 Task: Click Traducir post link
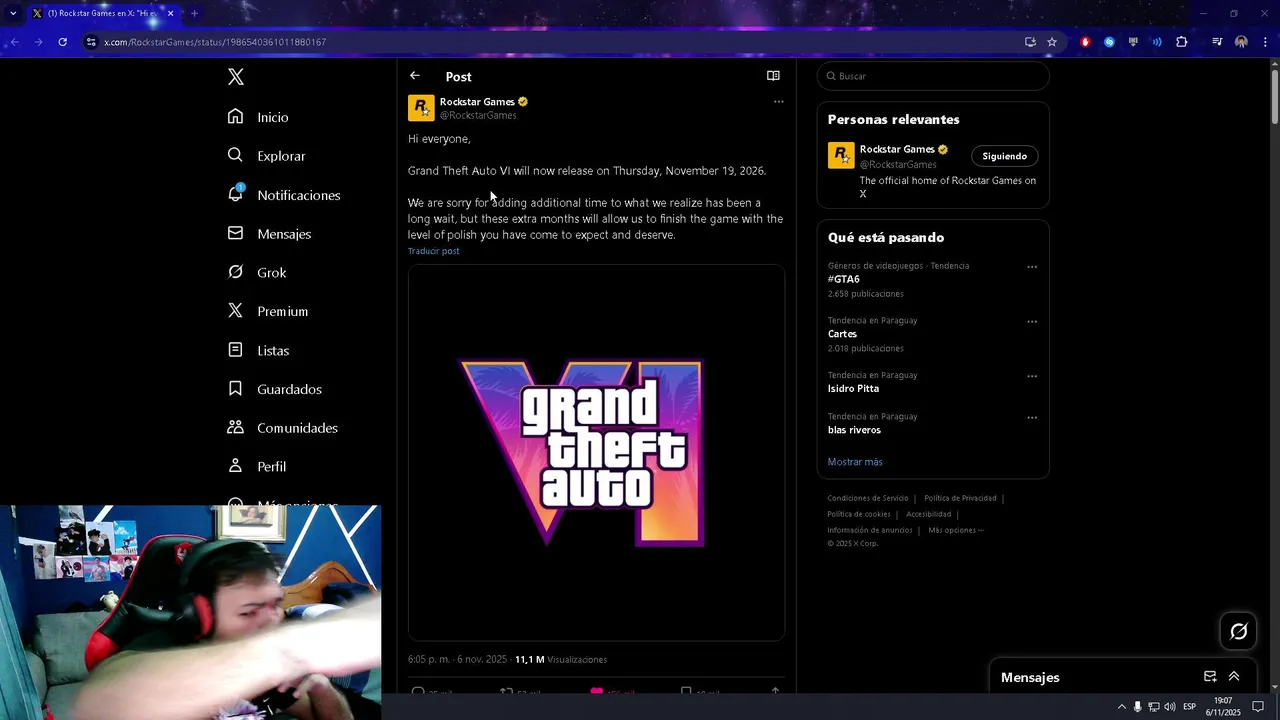[434, 251]
